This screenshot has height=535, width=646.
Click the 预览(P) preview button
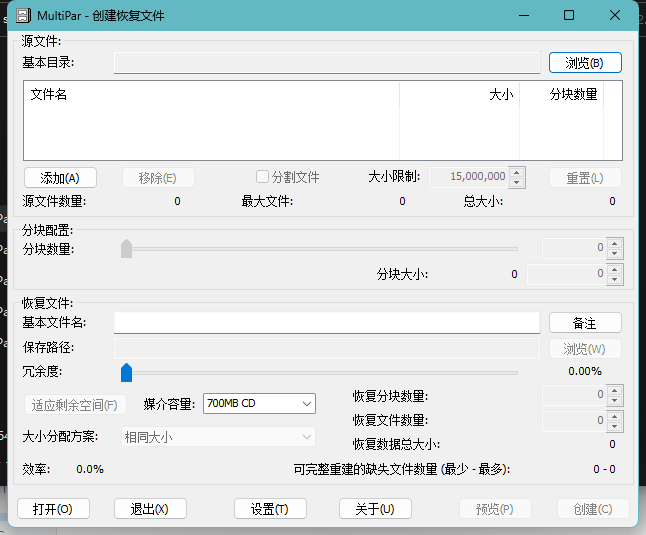495,509
